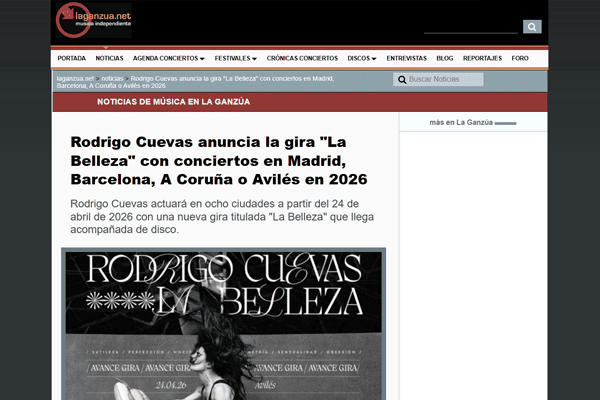
Task: Click the laganzua.net logo
Action: point(93,20)
